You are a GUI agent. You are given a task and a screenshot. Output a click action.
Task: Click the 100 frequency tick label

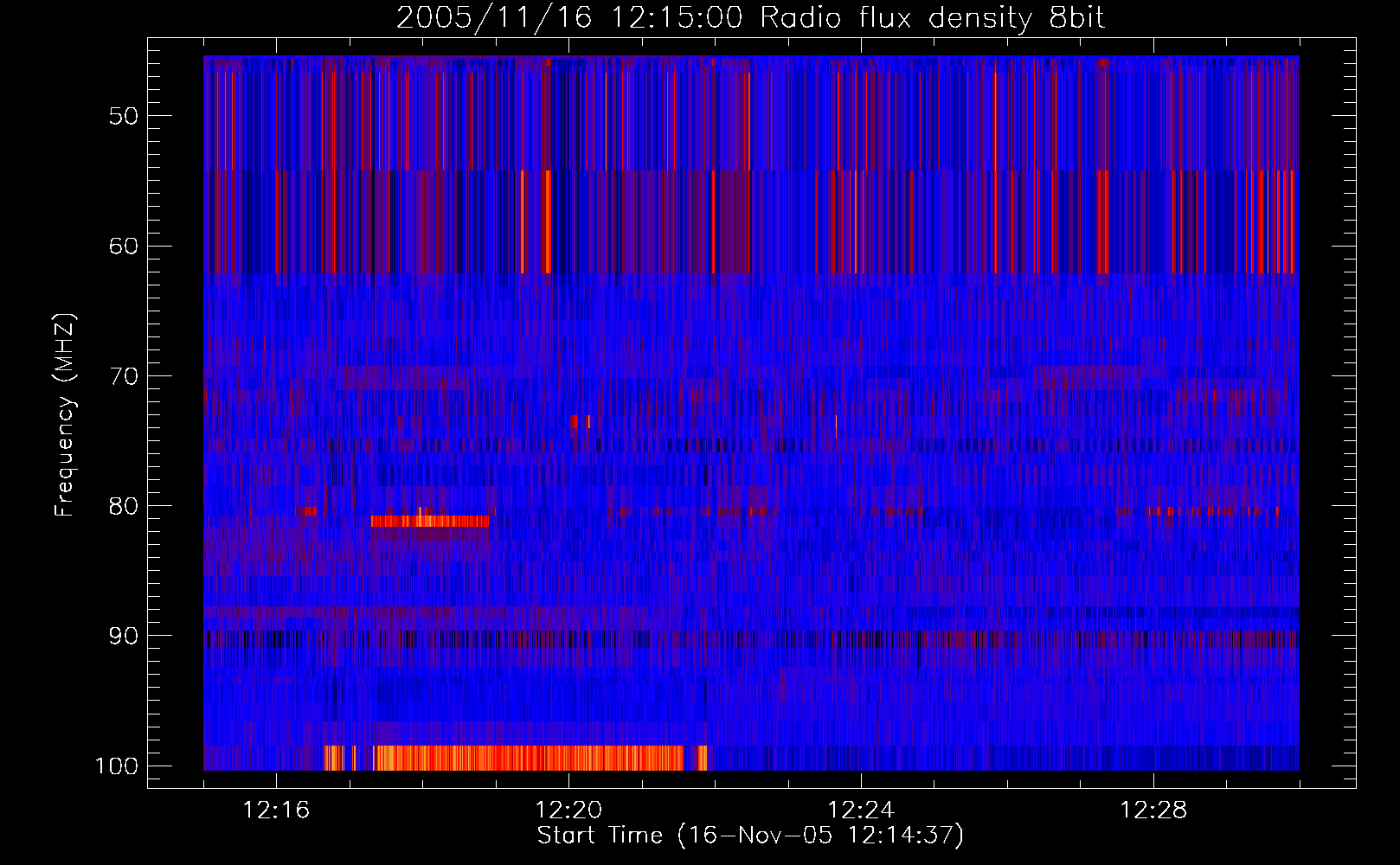tap(117, 766)
